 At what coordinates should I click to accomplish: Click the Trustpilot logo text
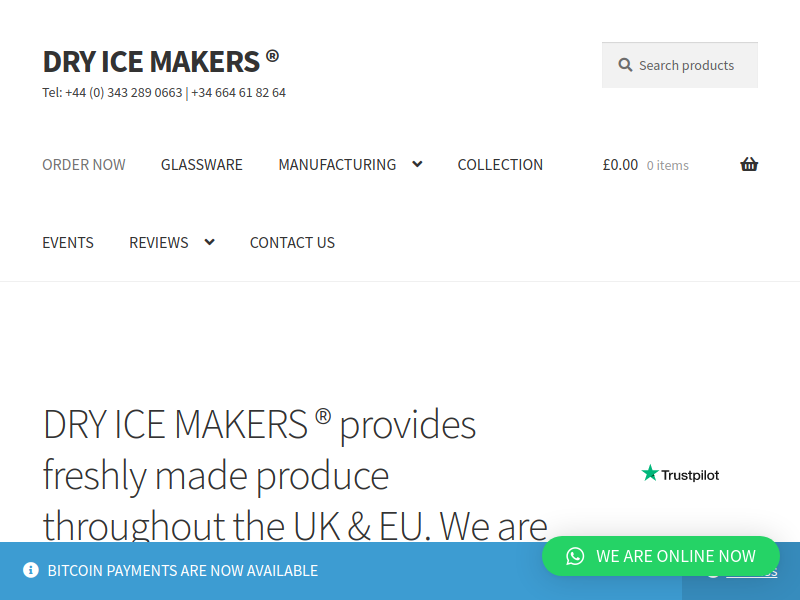pyautogui.click(x=690, y=475)
